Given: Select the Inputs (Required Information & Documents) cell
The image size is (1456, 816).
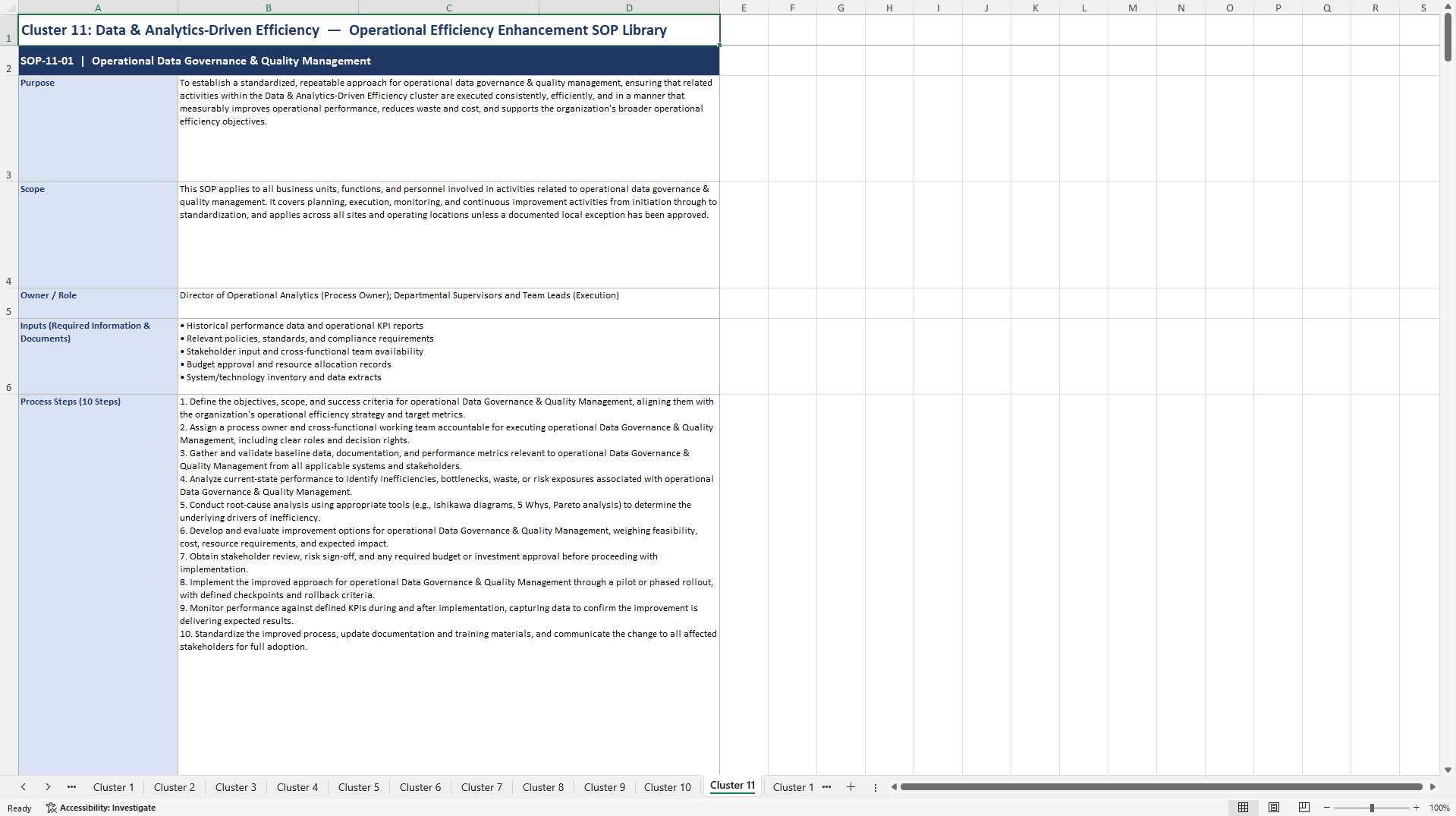Looking at the screenshot, I should pos(98,356).
